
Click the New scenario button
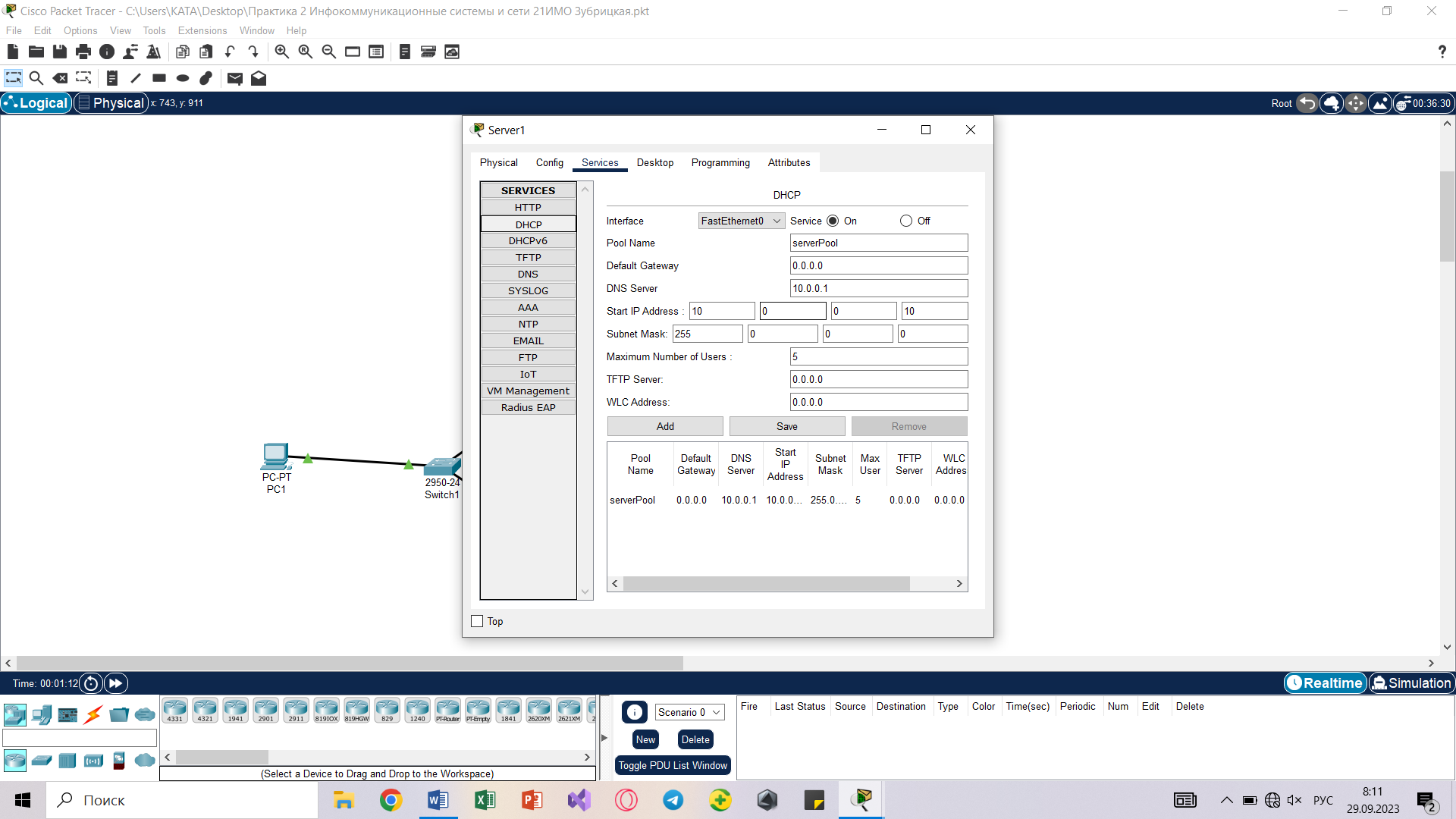click(x=645, y=739)
